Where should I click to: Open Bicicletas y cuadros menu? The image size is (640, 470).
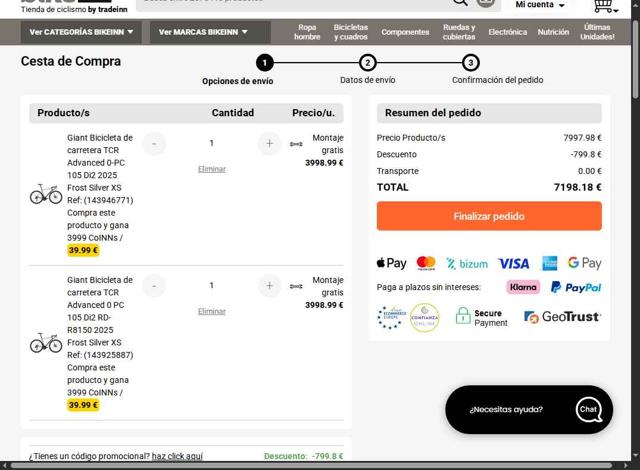click(351, 32)
